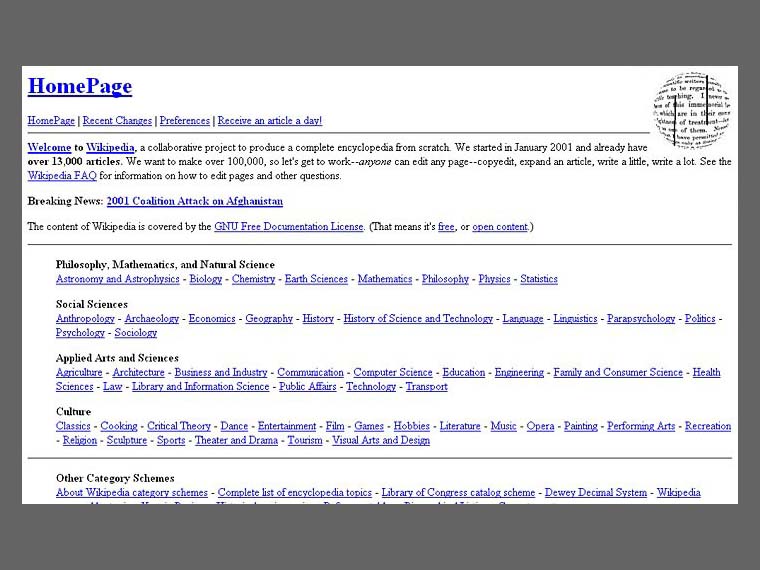Open the Agriculture topic

79,373
